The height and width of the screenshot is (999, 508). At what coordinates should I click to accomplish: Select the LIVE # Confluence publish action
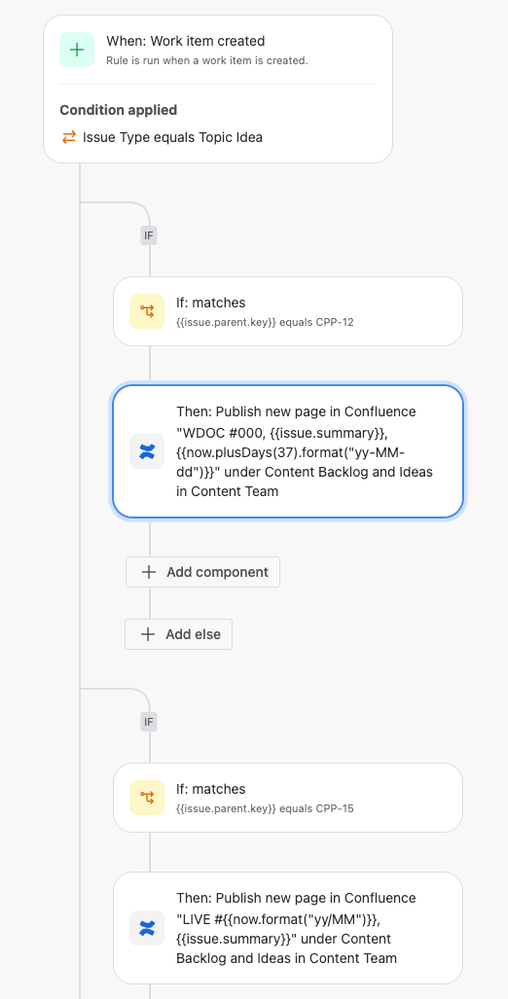tap(288, 928)
